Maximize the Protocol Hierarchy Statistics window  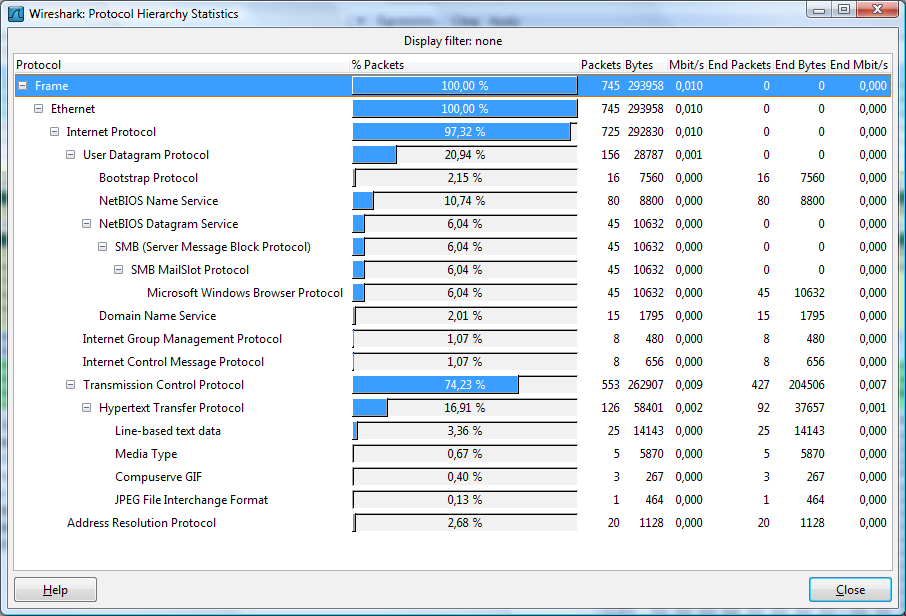coord(844,10)
